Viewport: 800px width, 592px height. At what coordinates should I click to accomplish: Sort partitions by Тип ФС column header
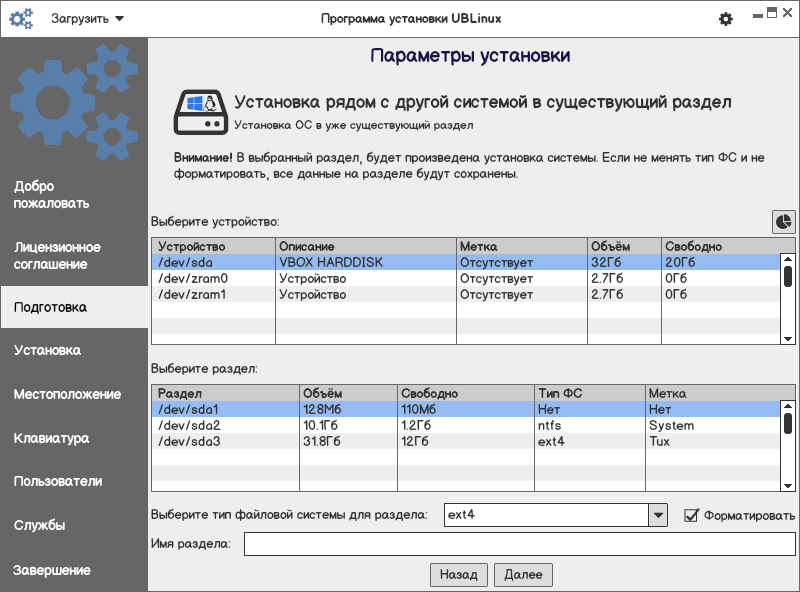[590, 393]
